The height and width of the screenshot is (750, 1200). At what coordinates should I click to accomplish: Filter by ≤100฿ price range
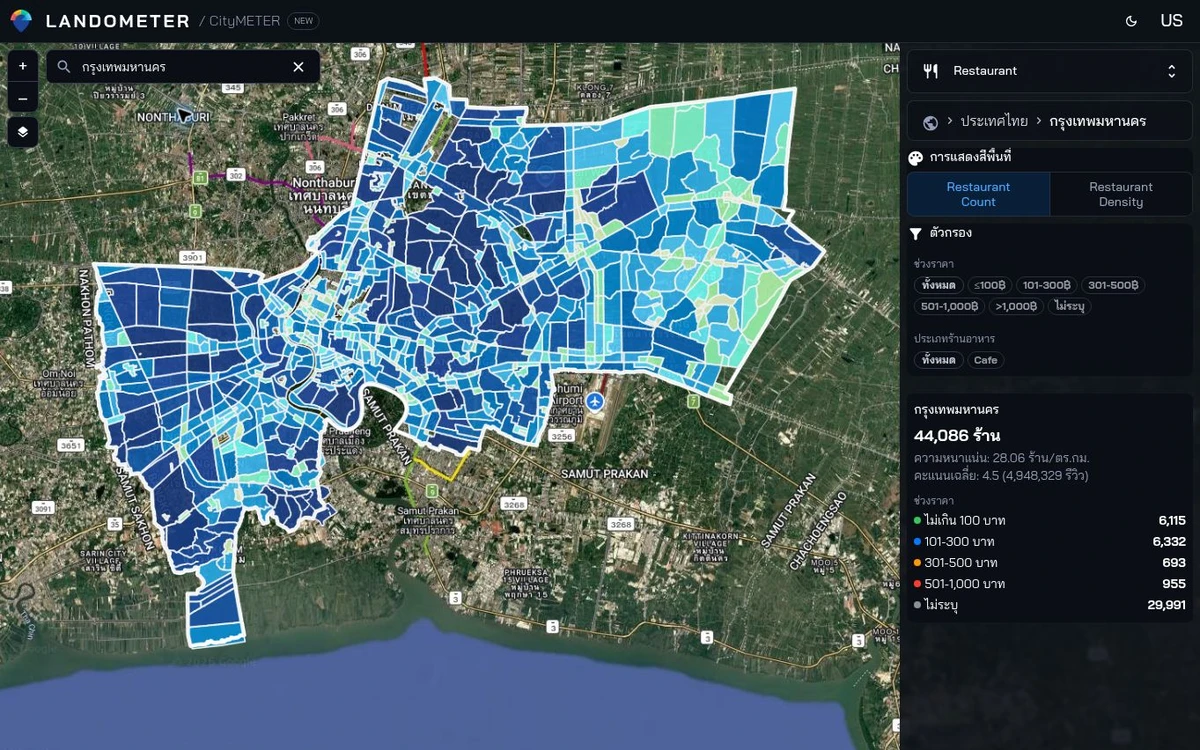pyautogui.click(x=990, y=285)
